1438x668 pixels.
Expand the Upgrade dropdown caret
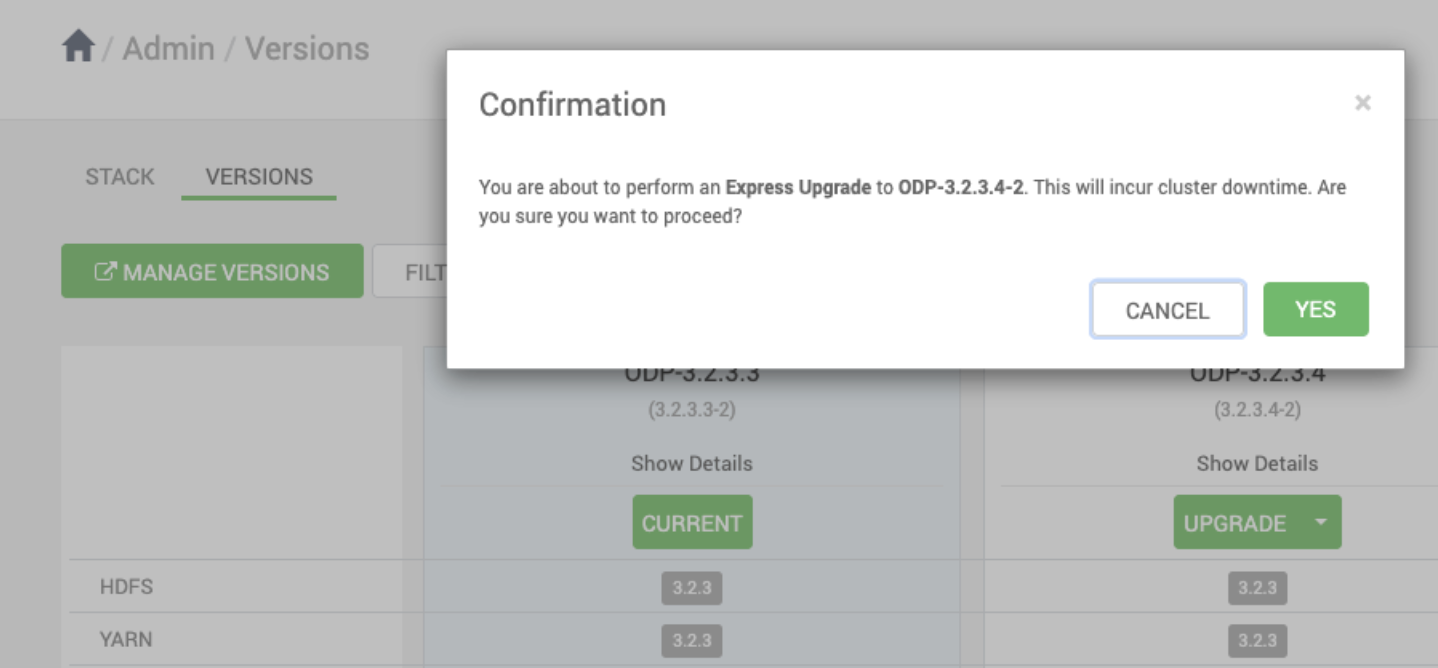point(1321,522)
